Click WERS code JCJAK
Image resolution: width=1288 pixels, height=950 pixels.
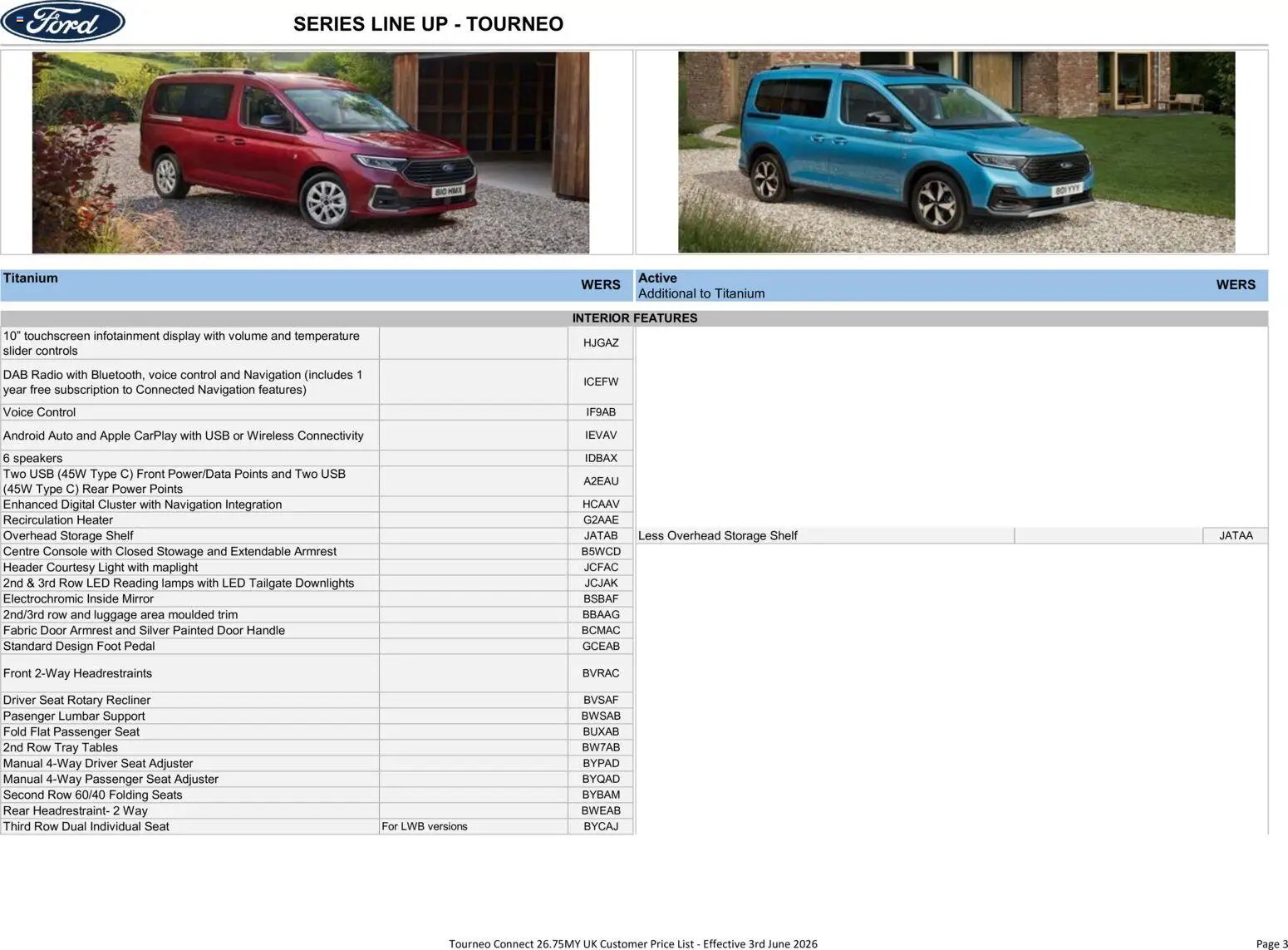click(x=601, y=583)
